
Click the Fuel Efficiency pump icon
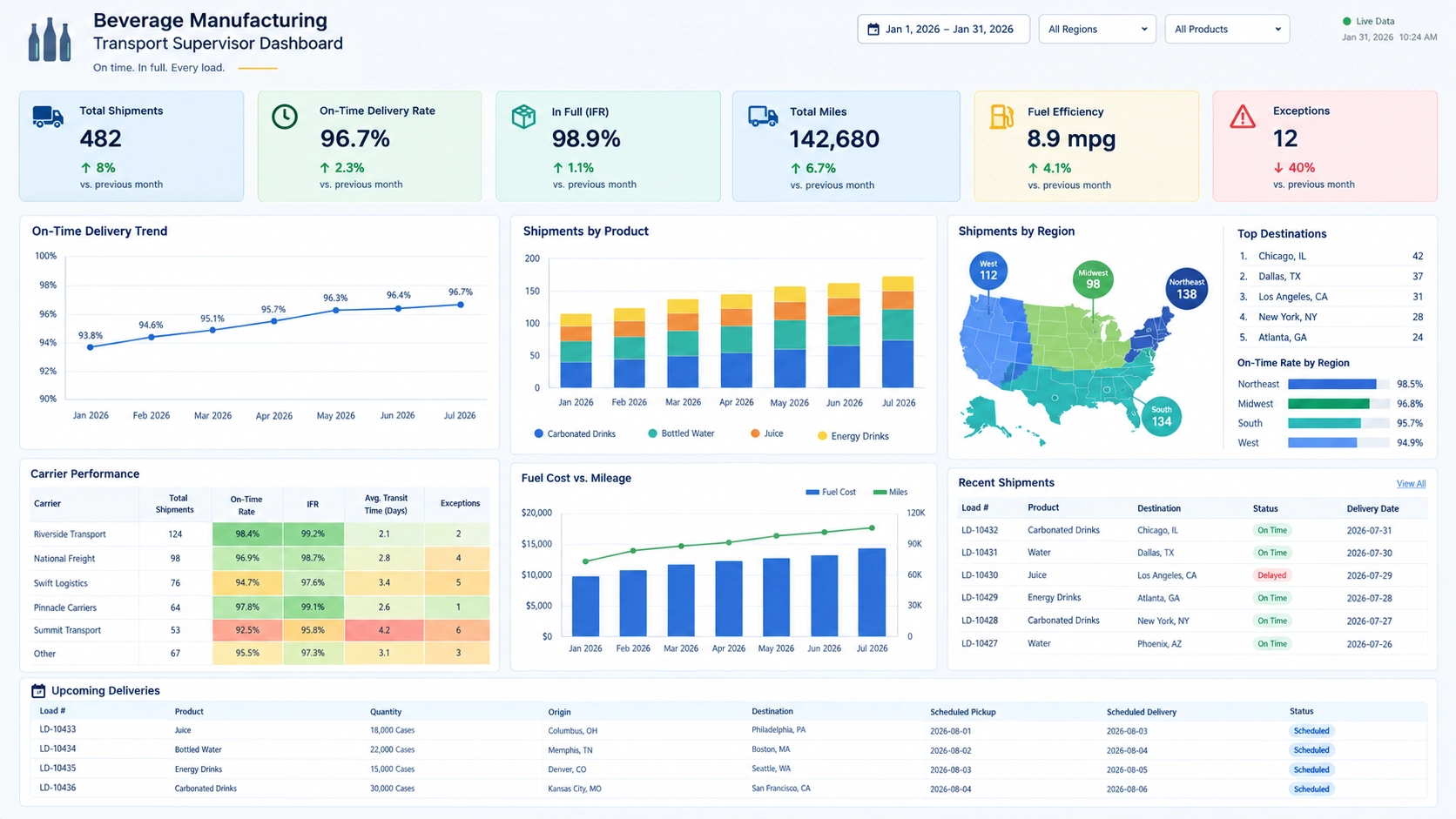[1001, 117]
